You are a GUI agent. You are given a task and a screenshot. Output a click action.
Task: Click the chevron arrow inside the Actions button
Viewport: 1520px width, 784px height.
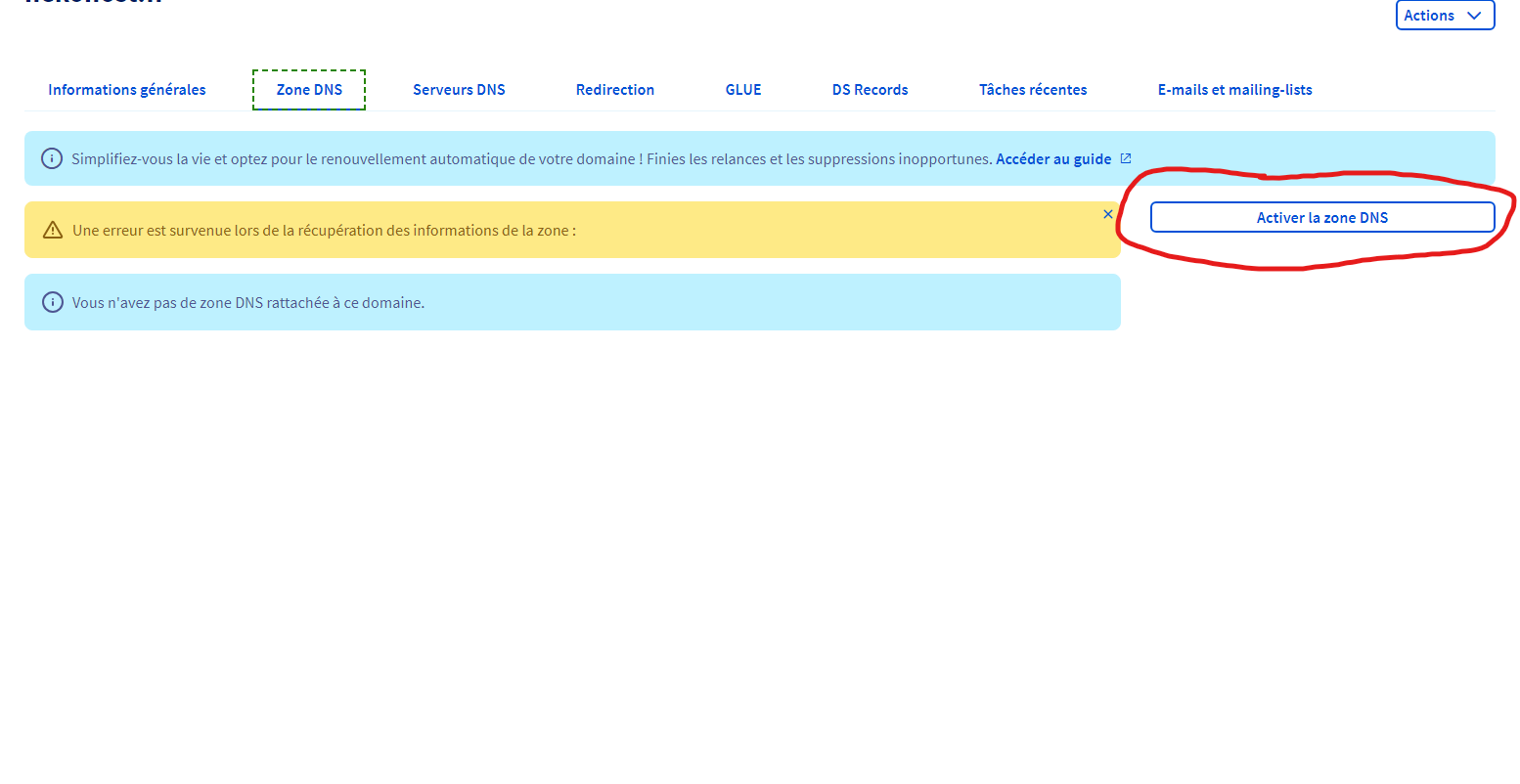(x=1474, y=16)
